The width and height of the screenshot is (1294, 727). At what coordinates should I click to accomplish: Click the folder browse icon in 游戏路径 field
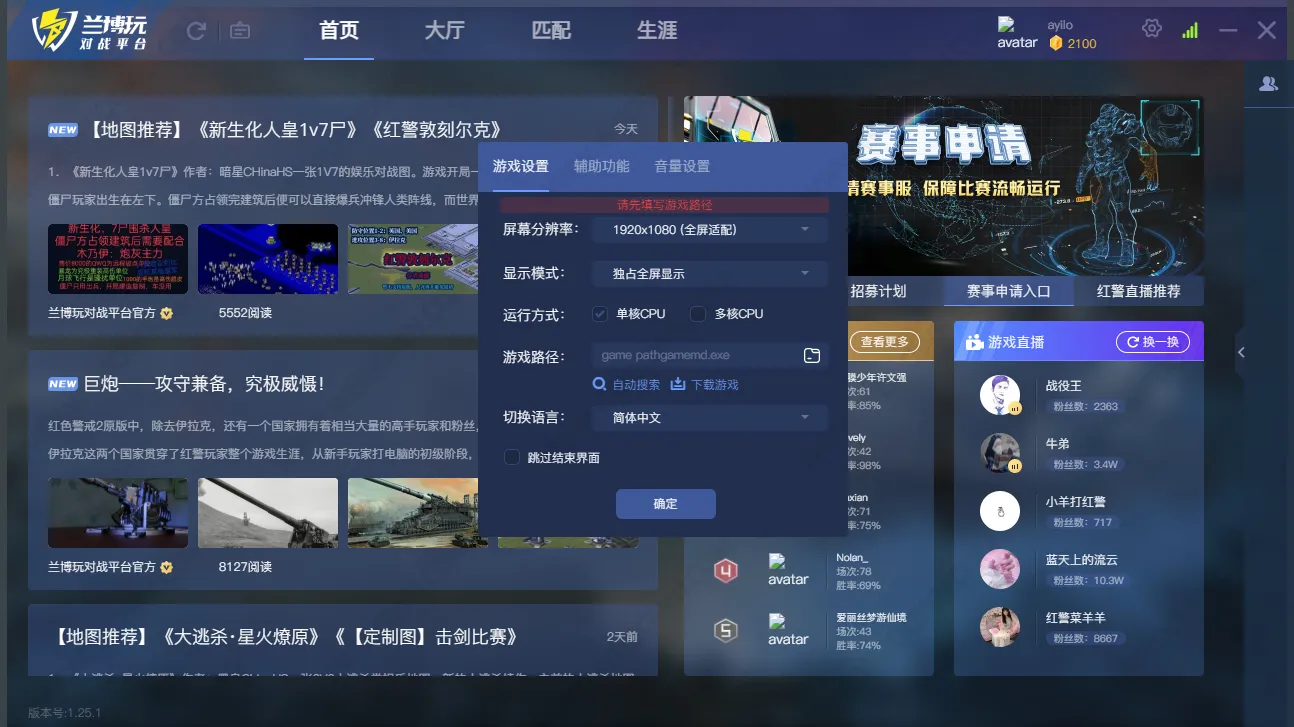[812, 355]
